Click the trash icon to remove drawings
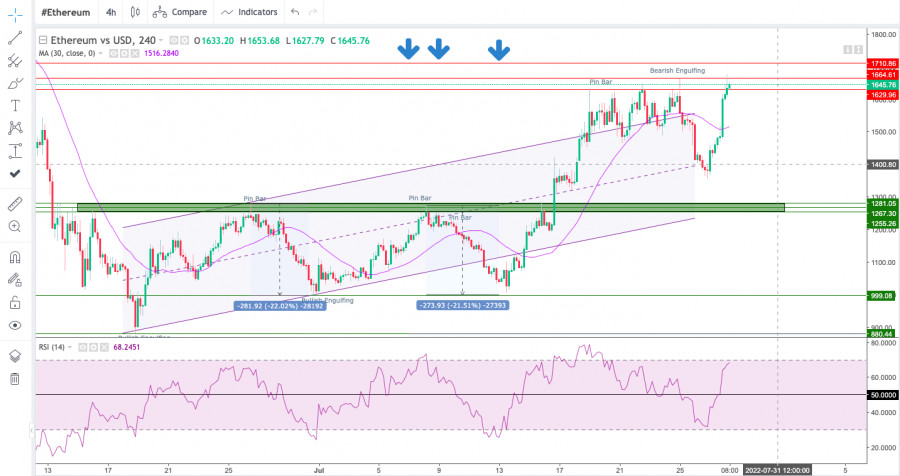 15,378
